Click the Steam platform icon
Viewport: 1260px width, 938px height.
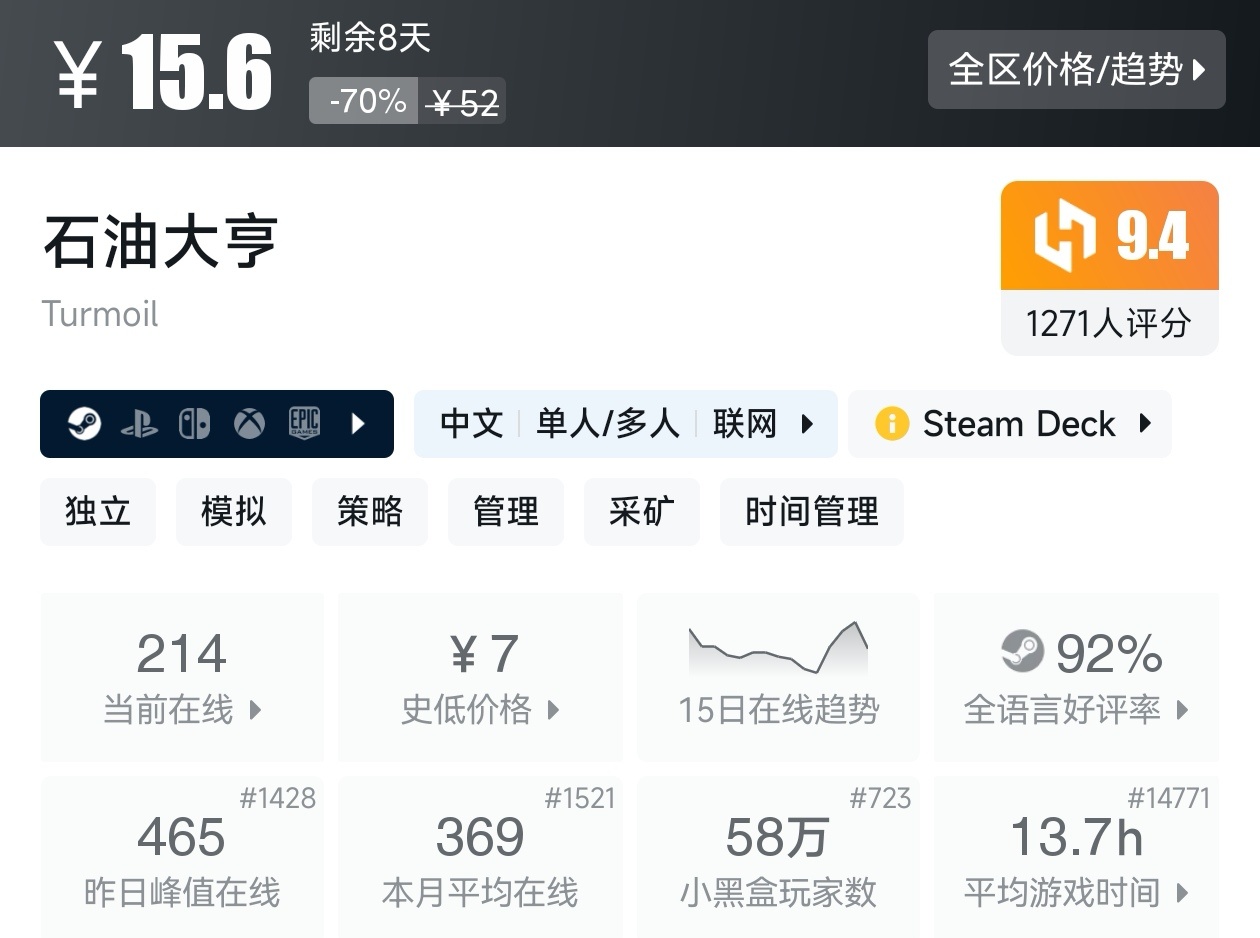coord(84,424)
